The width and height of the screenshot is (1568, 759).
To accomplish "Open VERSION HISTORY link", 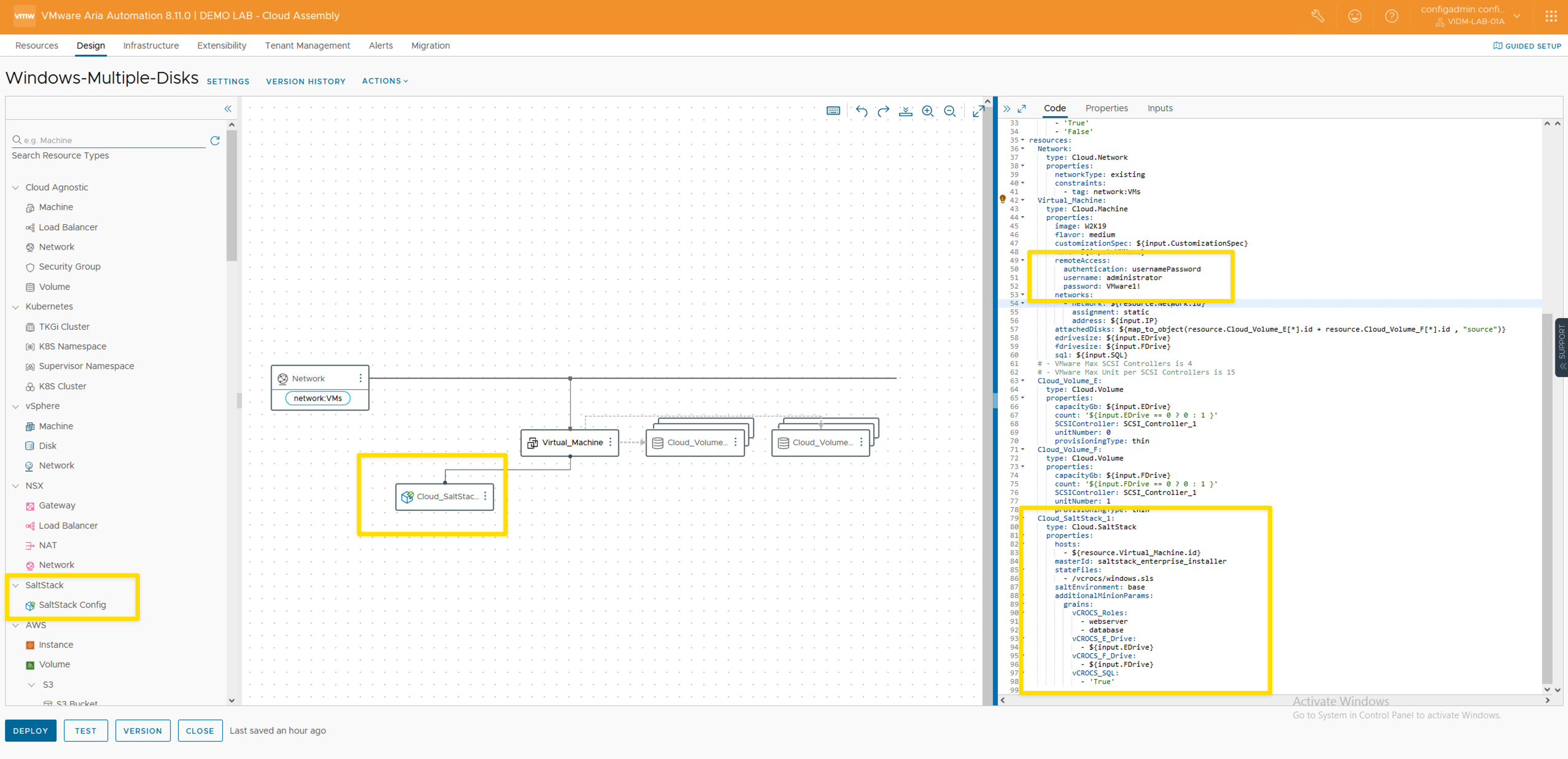I will 306,81.
